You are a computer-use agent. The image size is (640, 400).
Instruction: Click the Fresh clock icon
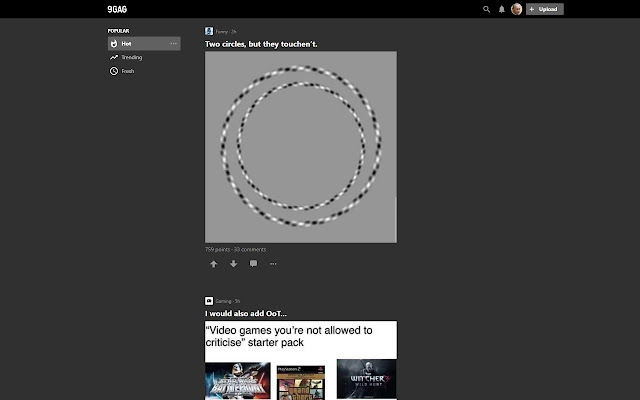point(114,71)
